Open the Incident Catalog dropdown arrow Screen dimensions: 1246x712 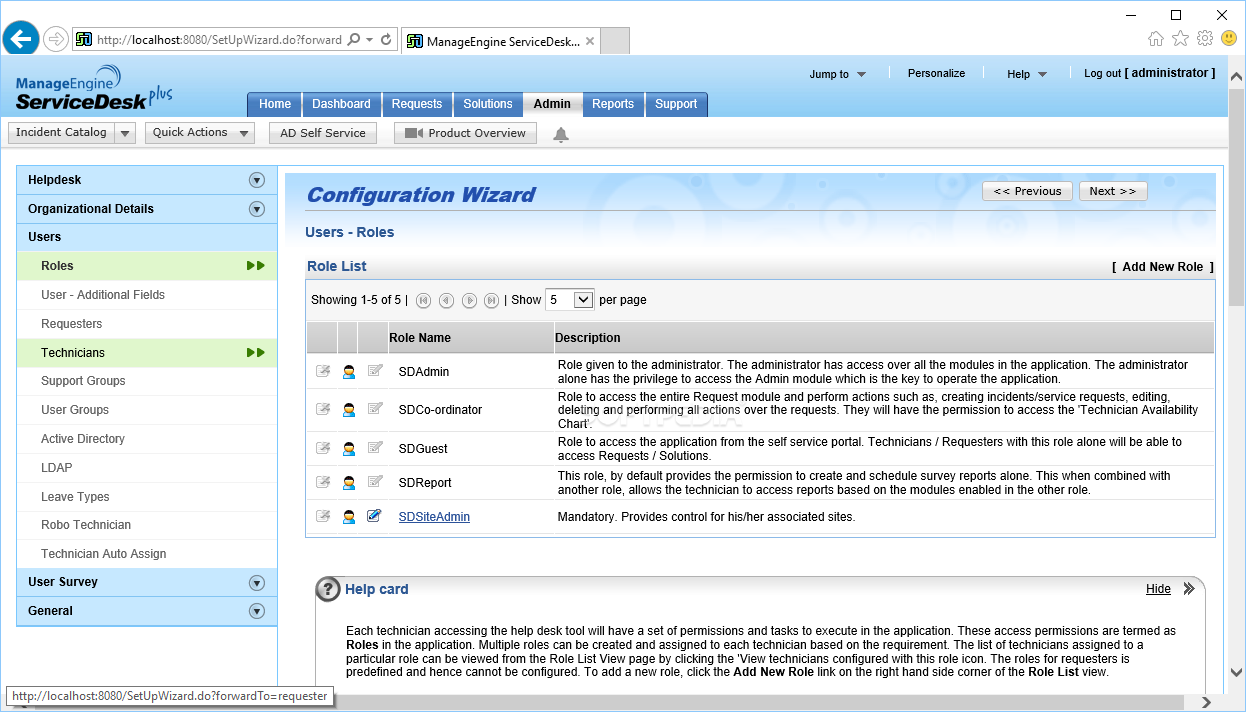click(125, 133)
